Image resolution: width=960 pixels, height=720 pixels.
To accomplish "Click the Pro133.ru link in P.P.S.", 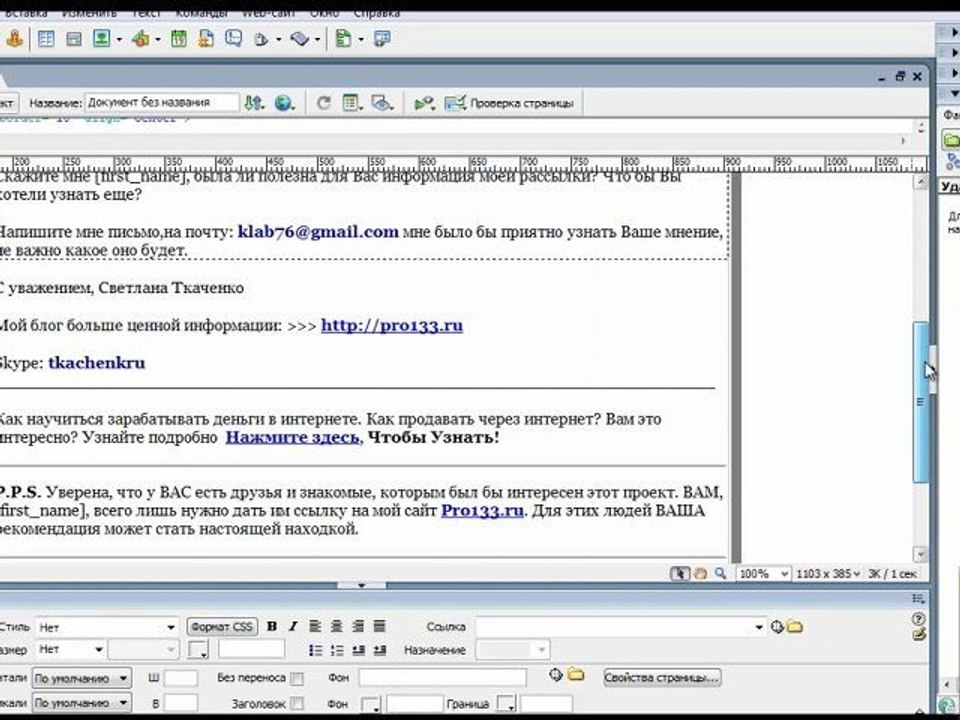I will click(482, 511).
